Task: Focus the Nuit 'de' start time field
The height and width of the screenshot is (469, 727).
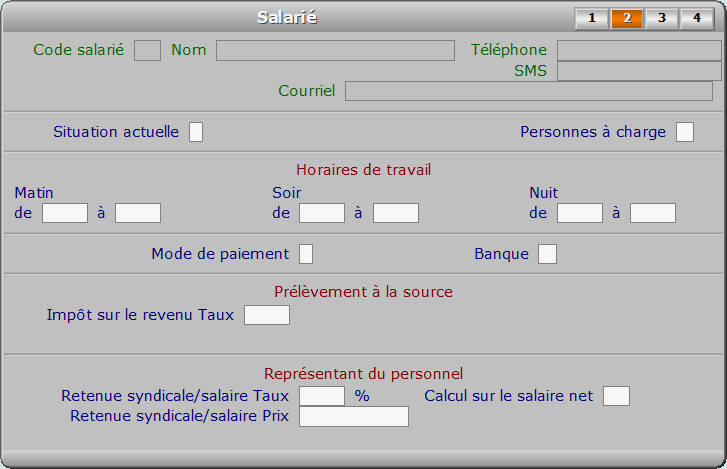Action: (580, 213)
